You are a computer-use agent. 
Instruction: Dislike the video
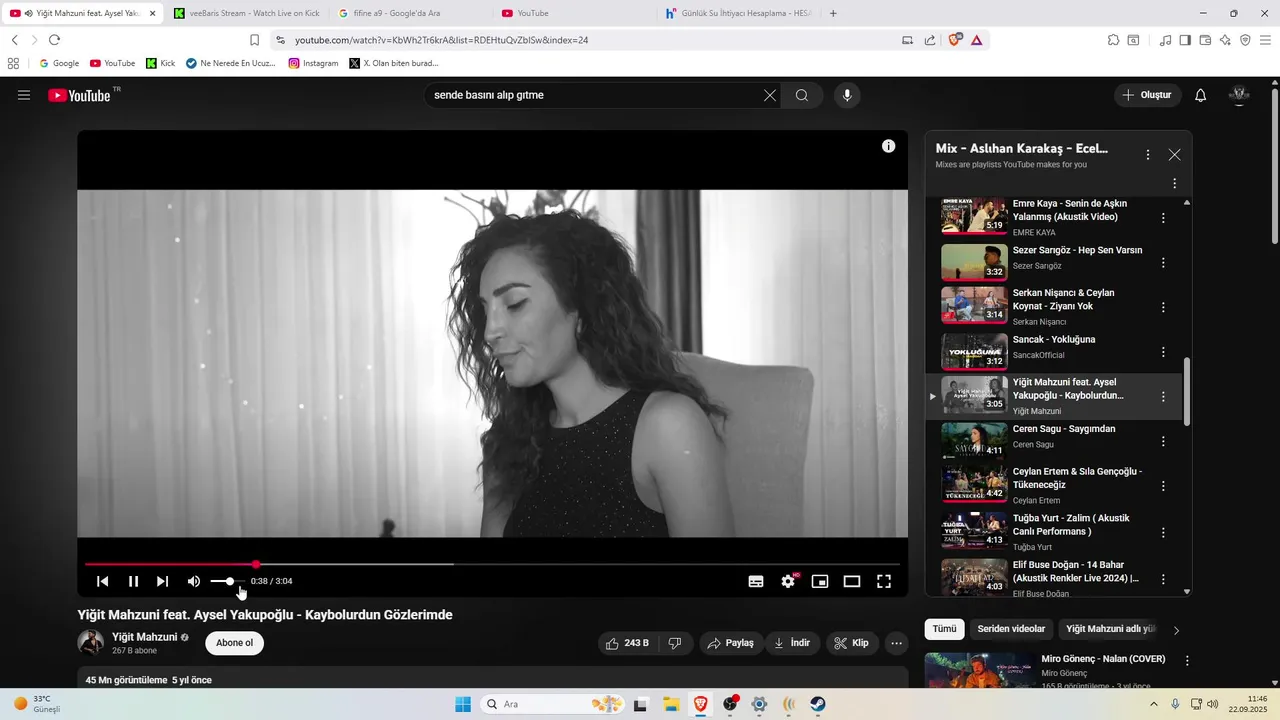click(675, 643)
